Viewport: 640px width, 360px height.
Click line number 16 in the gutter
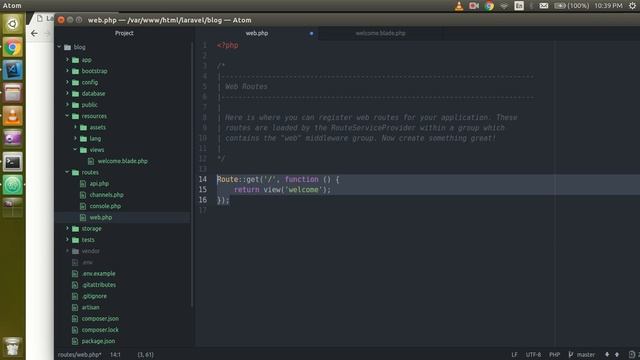coord(203,200)
